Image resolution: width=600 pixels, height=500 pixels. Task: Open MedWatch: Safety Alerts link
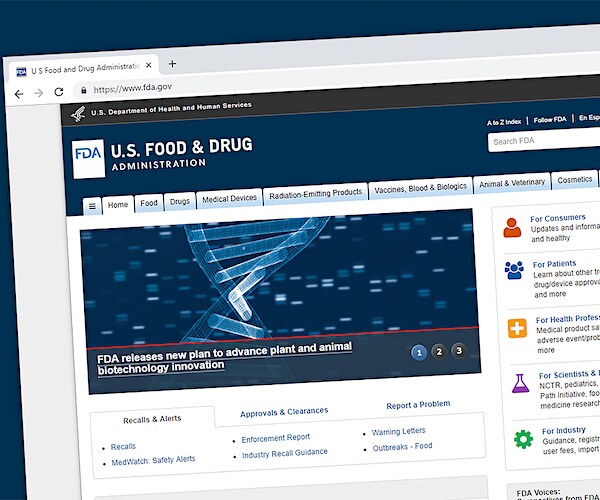[153, 460]
